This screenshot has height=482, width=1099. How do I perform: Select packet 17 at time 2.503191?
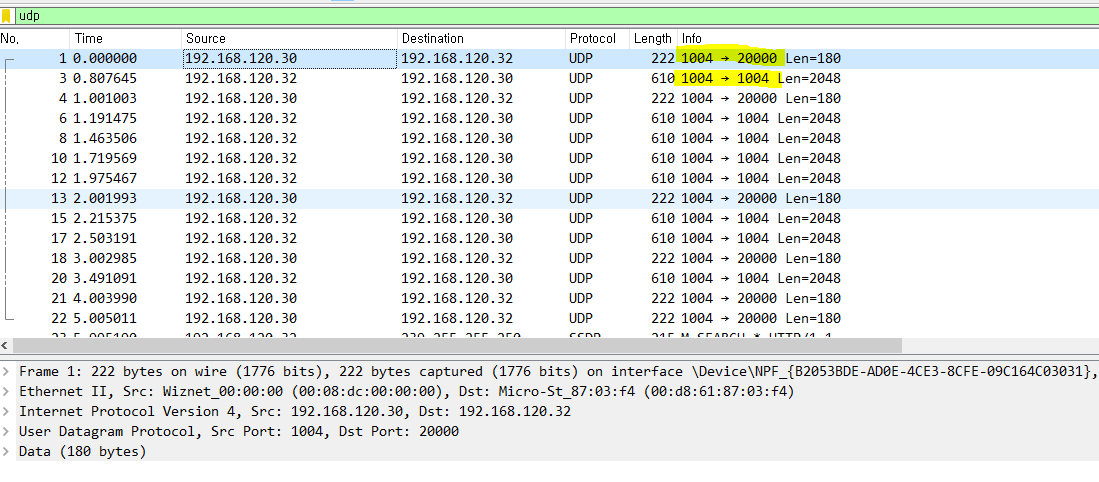click(550, 238)
